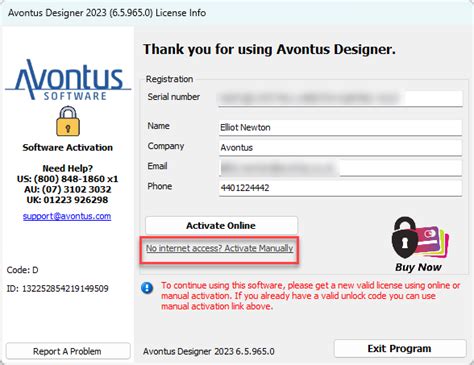Click the US: (800) 848-1860 x1 phone number
474x365 pixels.
pyautogui.click(x=68, y=179)
